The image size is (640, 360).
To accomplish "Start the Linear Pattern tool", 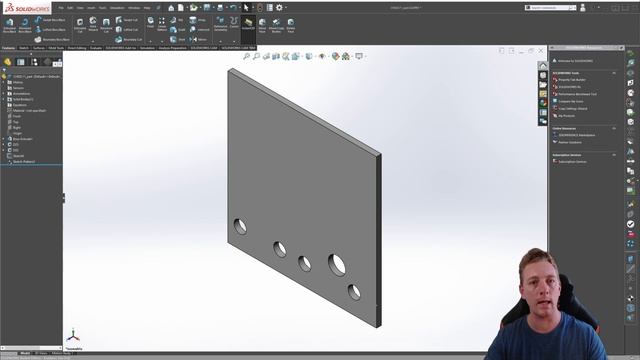I will click(162, 24).
